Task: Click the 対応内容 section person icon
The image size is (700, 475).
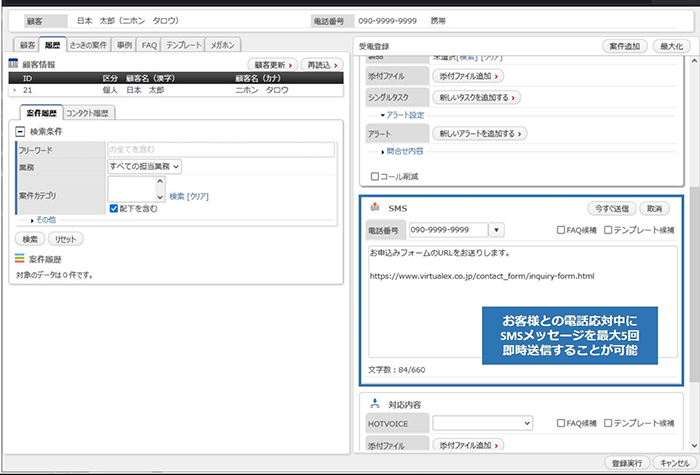Action: point(375,404)
